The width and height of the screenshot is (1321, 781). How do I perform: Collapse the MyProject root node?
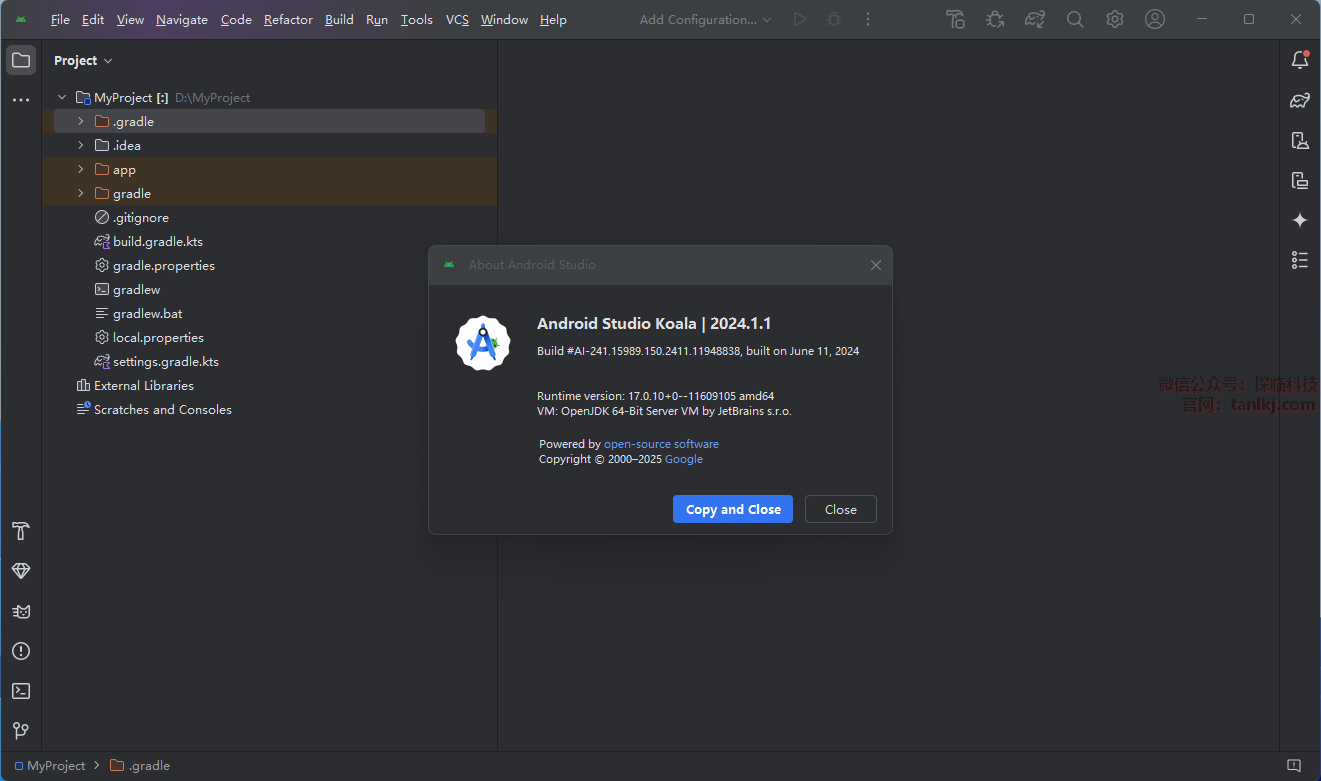click(x=62, y=97)
